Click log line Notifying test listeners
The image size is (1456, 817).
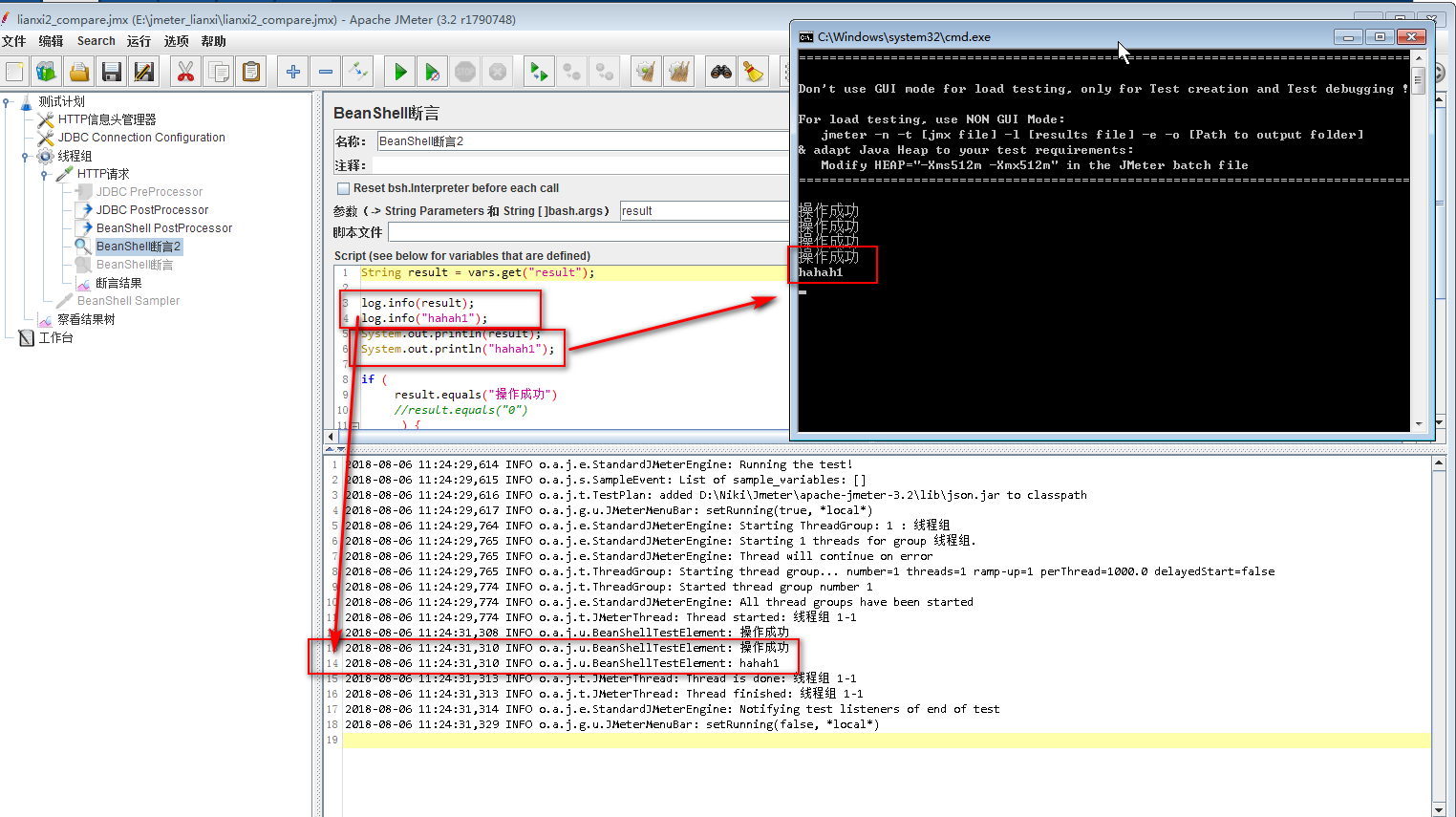point(673,709)
